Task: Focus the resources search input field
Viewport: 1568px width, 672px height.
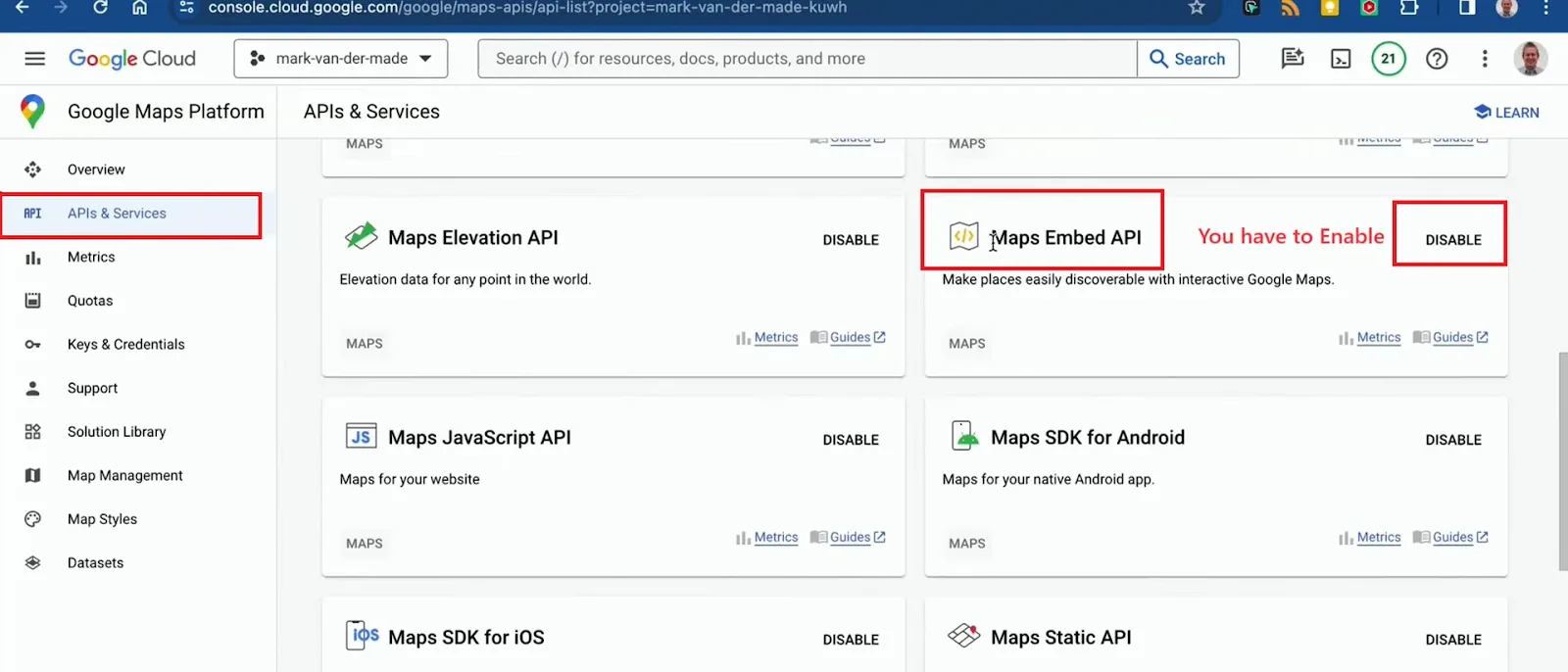Action: coord(808,59)
